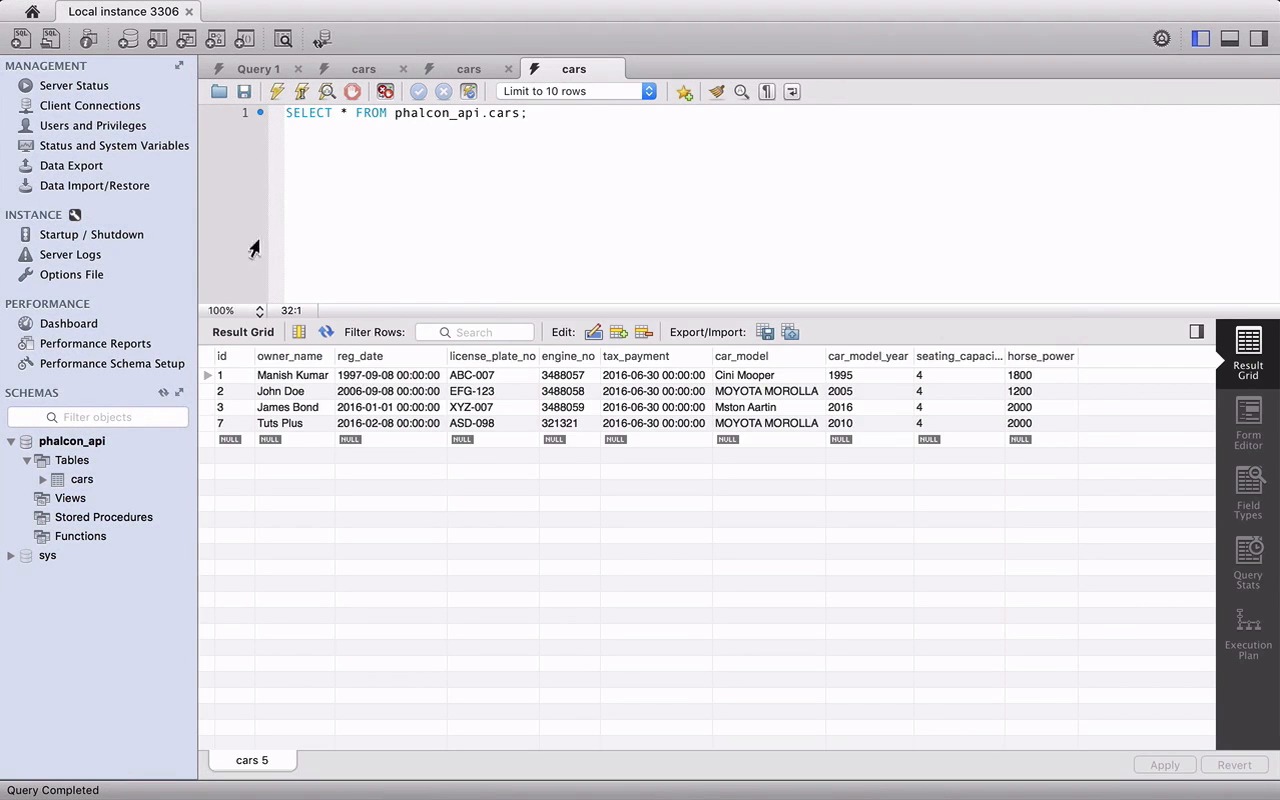The image size is (1280, 800).
Task: Expand the sys schema
Action: pyautogui.click(x=12, y=555)
